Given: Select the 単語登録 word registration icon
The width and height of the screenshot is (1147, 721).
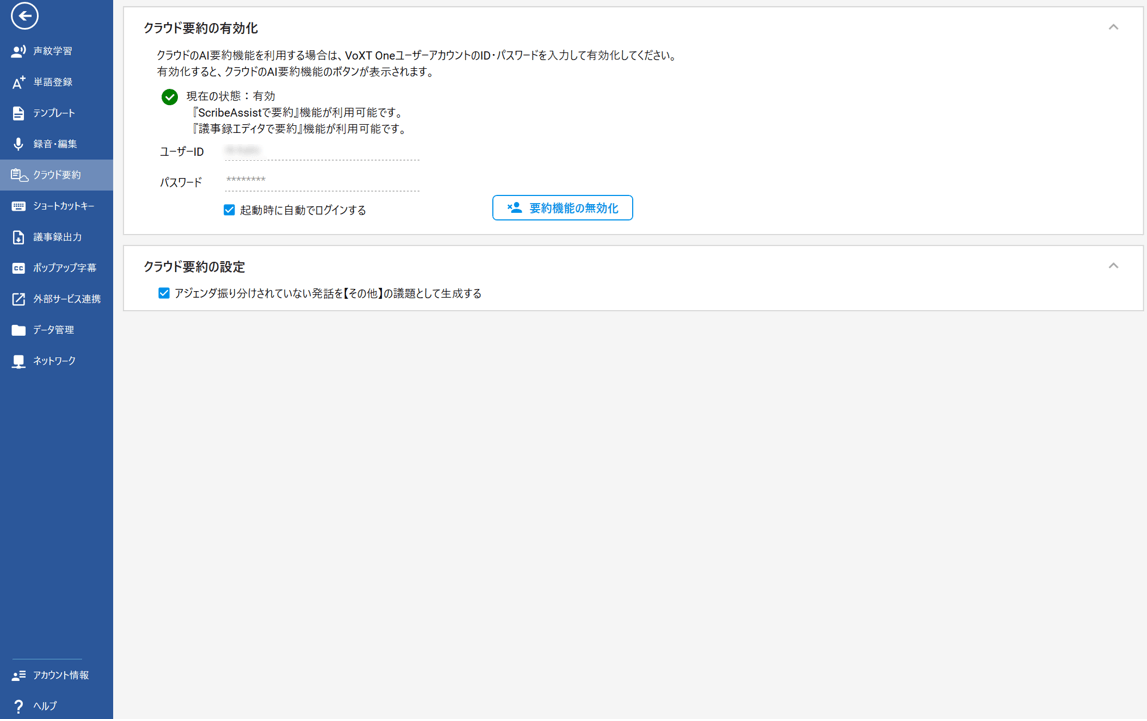Looking at the screenshot, I should pos(18,82).
